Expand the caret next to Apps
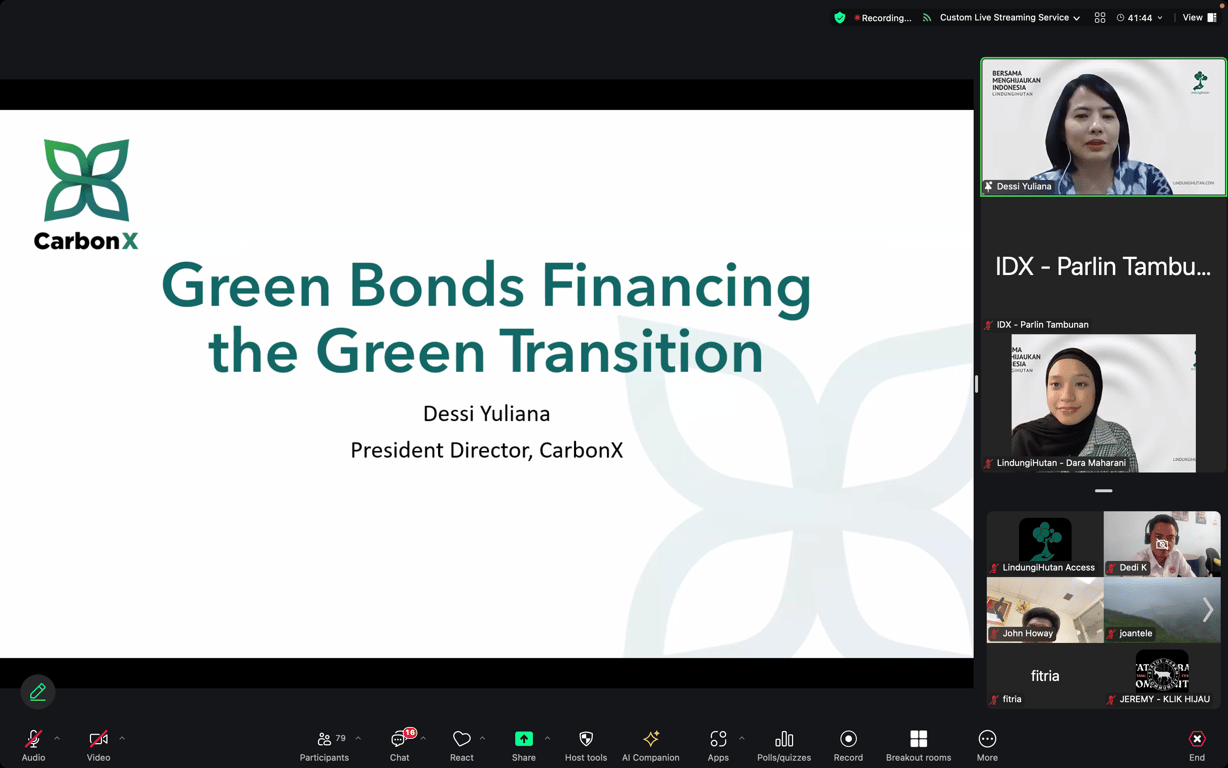Image resolution: width=1228 pixels, height=768 pixels. 741,739
